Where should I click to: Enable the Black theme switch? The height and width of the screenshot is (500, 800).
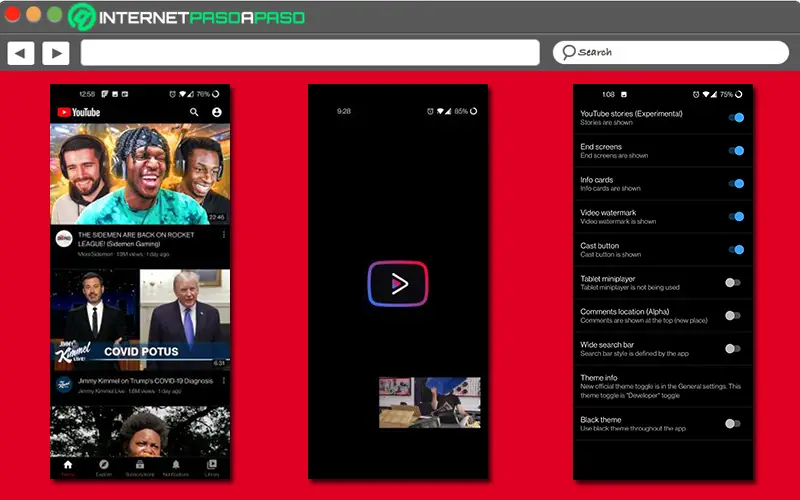coord(733,423)
